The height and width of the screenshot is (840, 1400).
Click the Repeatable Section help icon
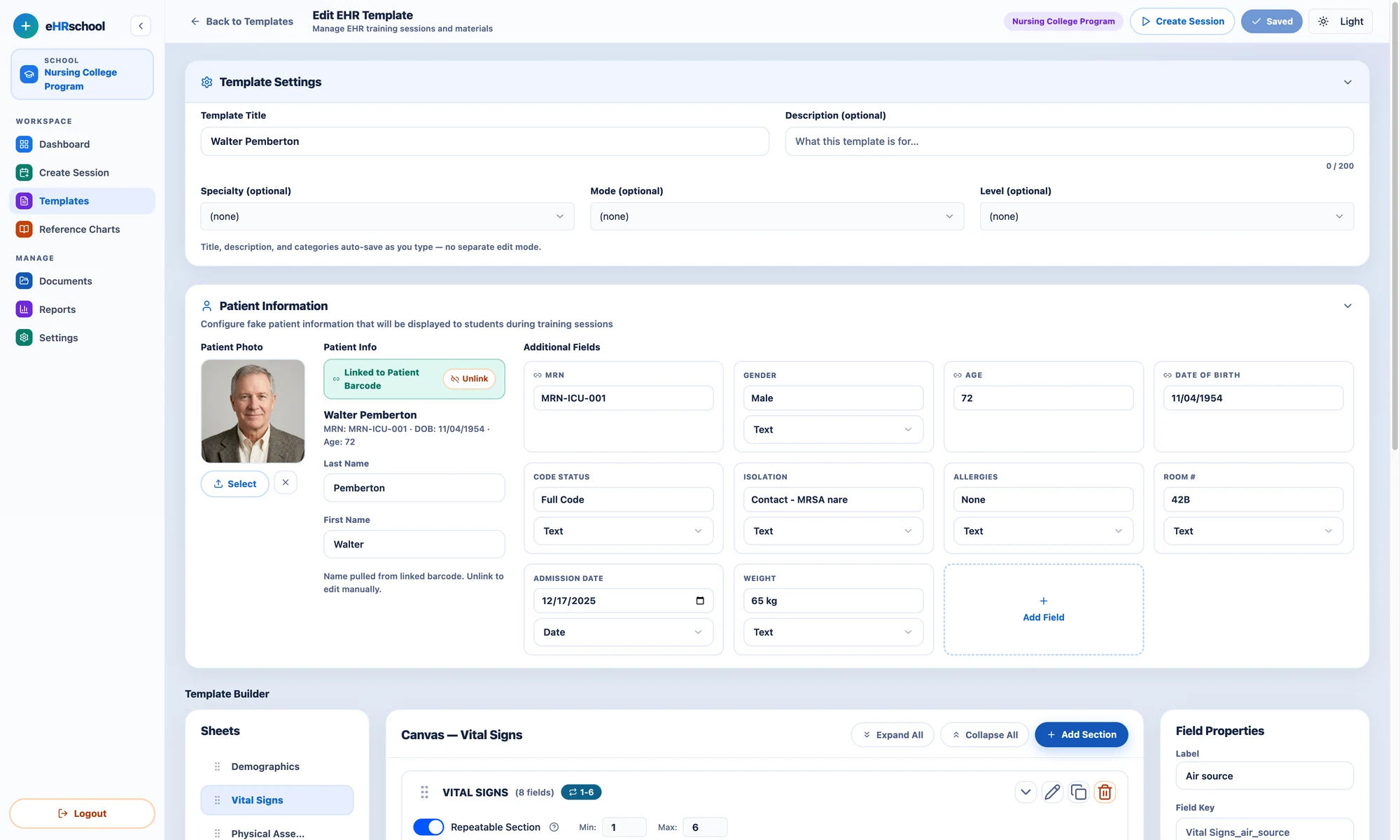click(x=554, y=827)
